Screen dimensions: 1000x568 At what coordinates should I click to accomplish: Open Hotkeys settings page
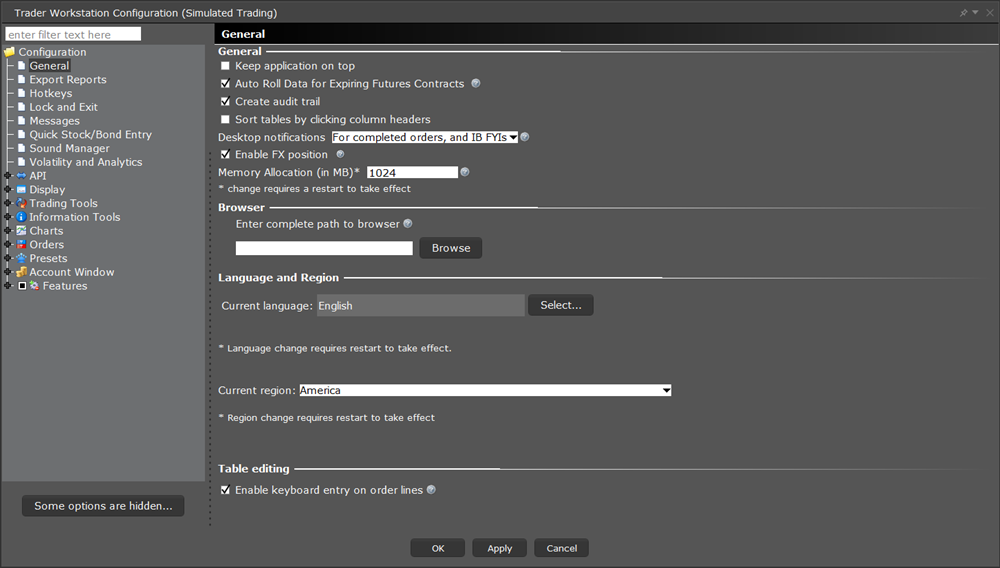(50, 93)
